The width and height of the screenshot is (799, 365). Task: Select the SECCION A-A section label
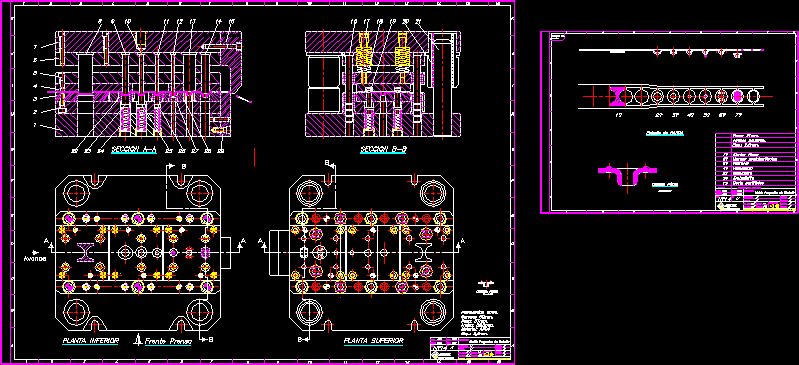[134, 149]
